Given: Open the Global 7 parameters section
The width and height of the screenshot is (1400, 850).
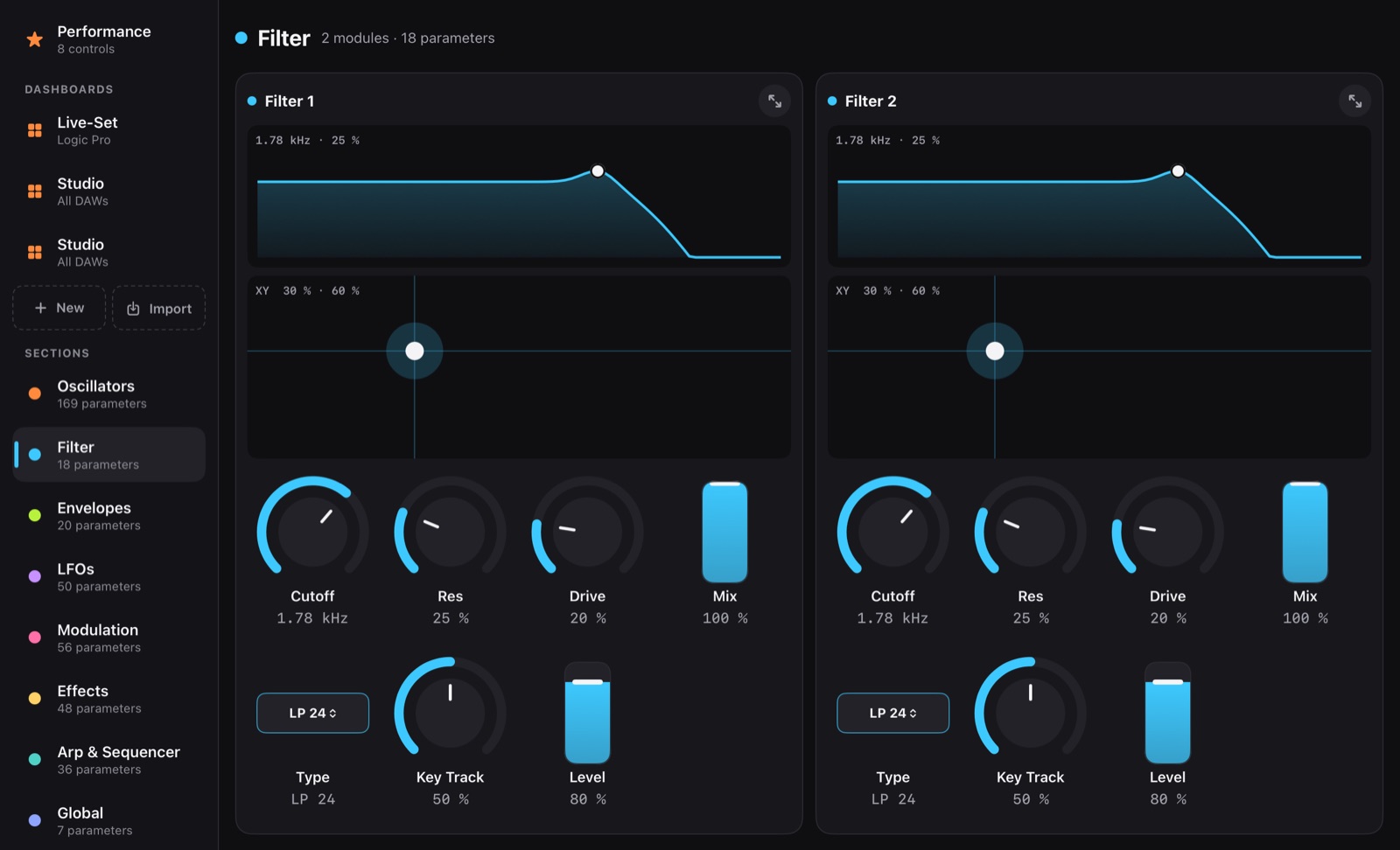Looking at the screenshot, I should coord(109,820).
